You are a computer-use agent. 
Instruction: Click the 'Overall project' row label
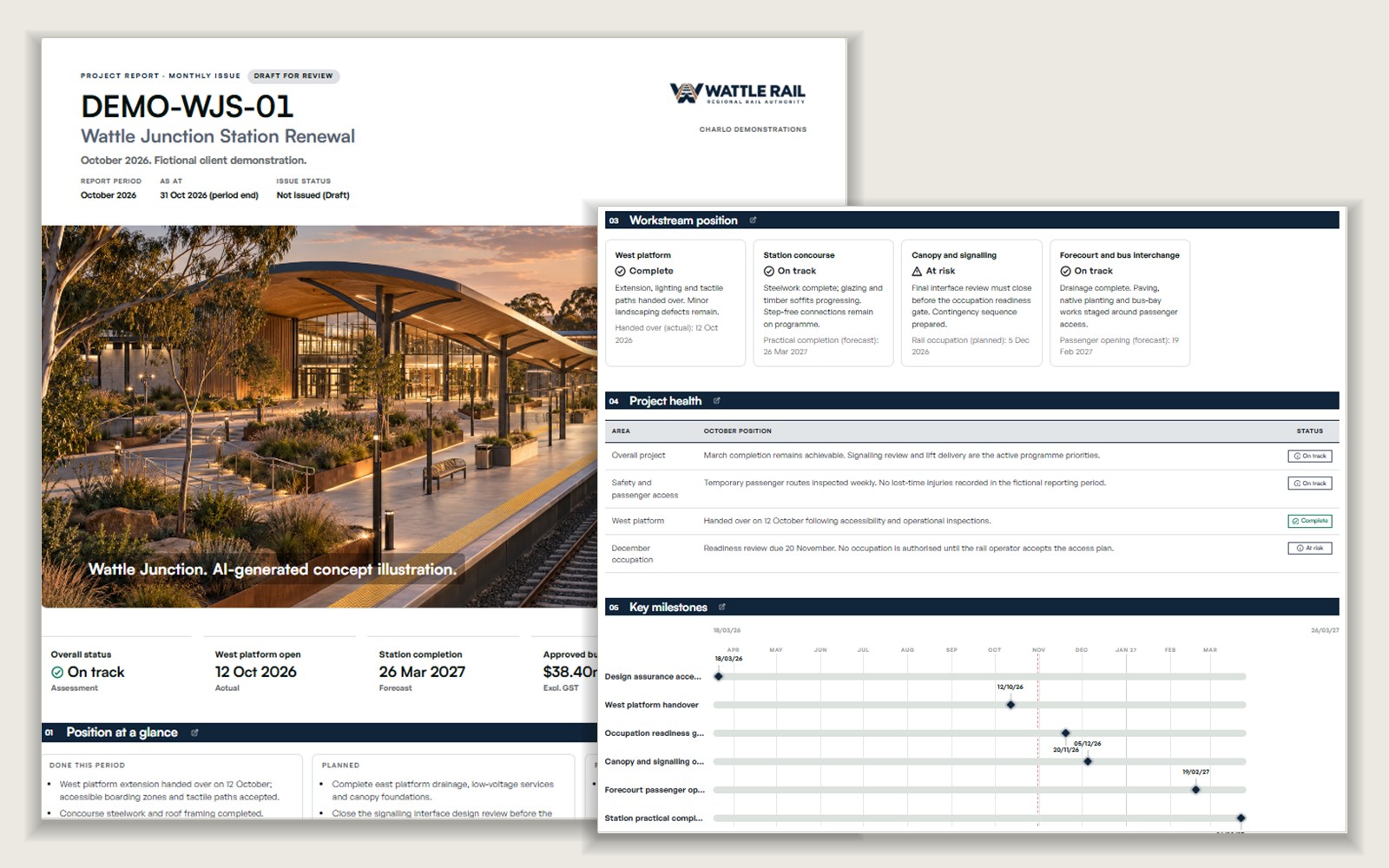[x=638, y=456]
